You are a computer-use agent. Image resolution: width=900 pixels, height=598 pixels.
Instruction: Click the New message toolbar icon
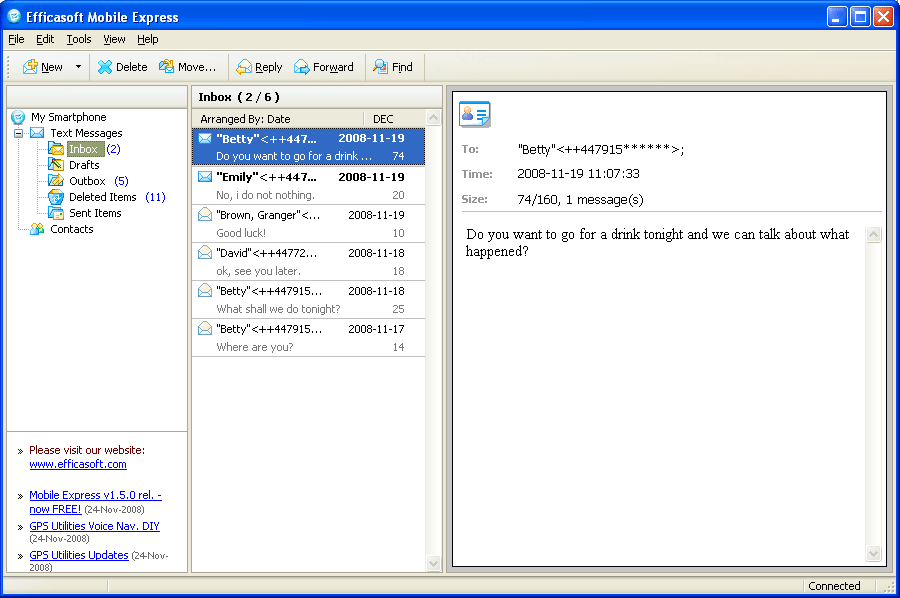coord(31,67)
